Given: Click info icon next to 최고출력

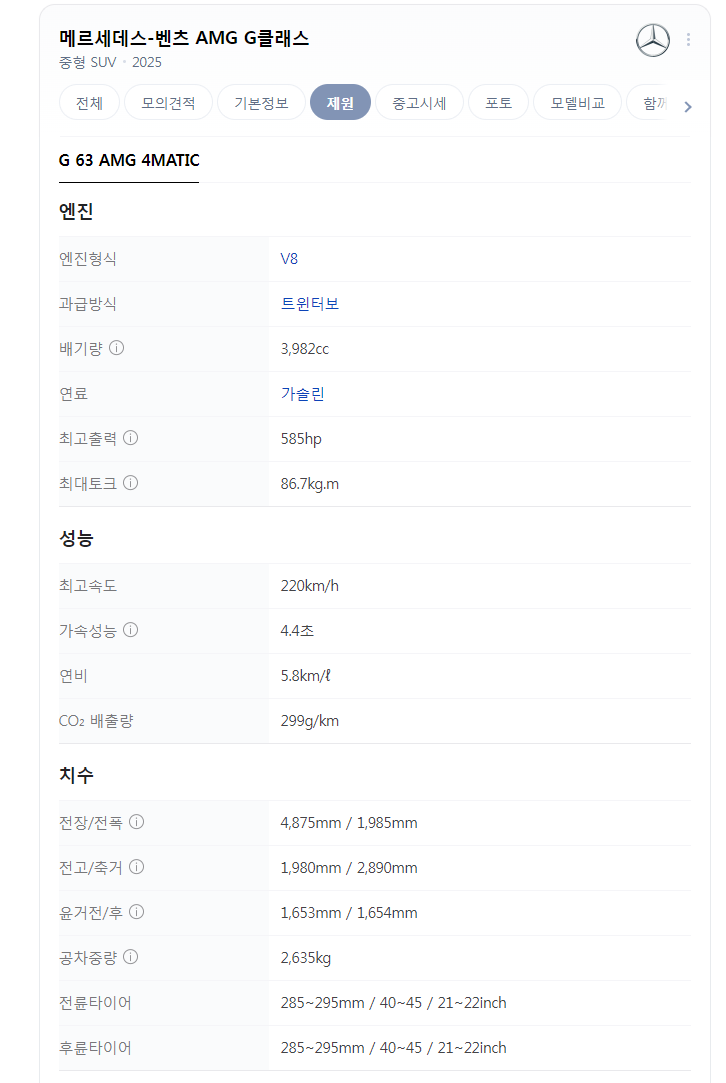Looking at the screenshot, I should [x=131, y=438].
